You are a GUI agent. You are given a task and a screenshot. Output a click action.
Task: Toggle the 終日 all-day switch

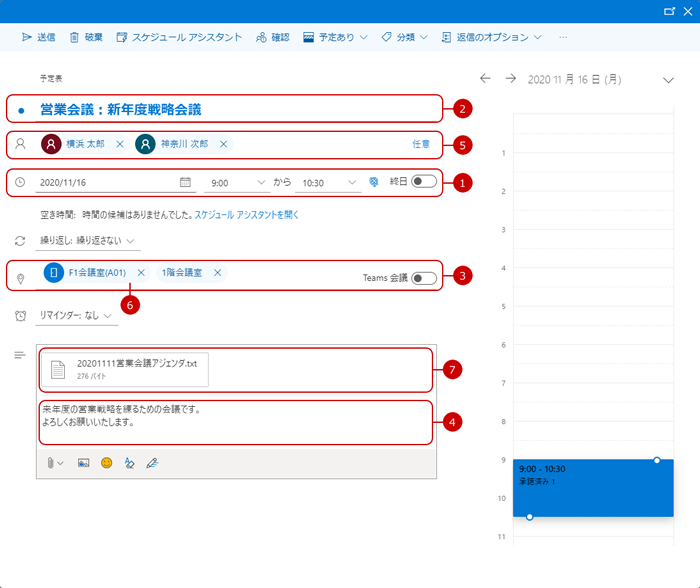(x=424, y=182)
